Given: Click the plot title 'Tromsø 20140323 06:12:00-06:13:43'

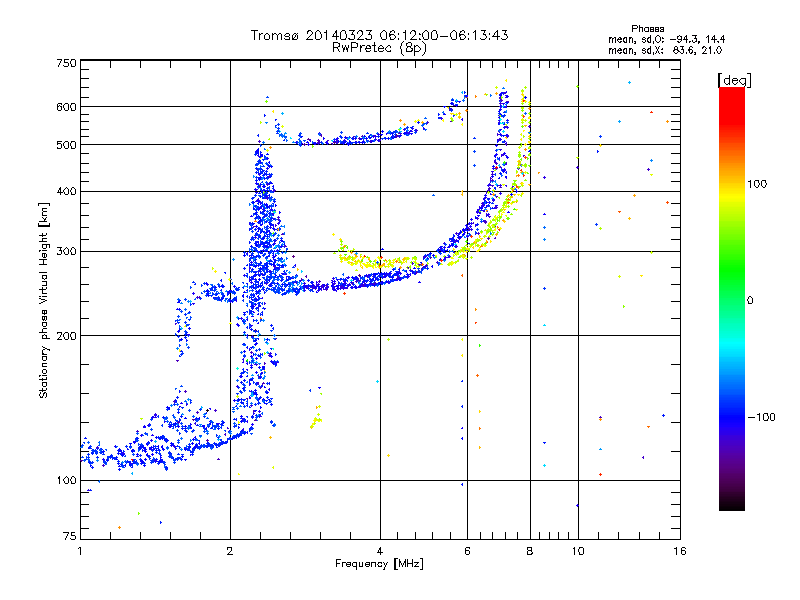Looking at the screenshot, I should coord(379,35).
